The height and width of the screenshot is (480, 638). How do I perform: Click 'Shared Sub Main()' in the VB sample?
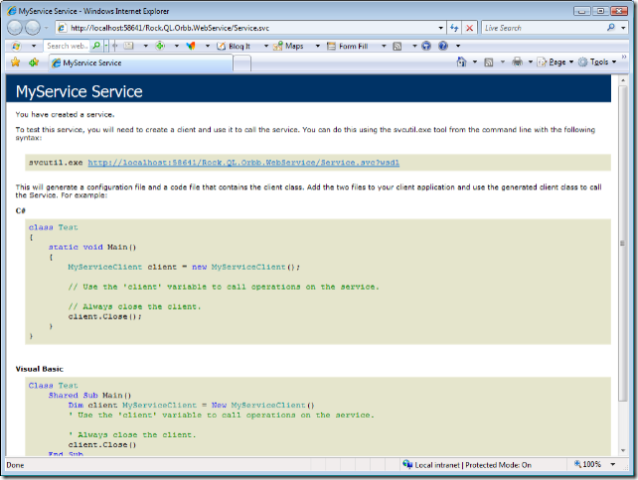(x=90, y=395)
